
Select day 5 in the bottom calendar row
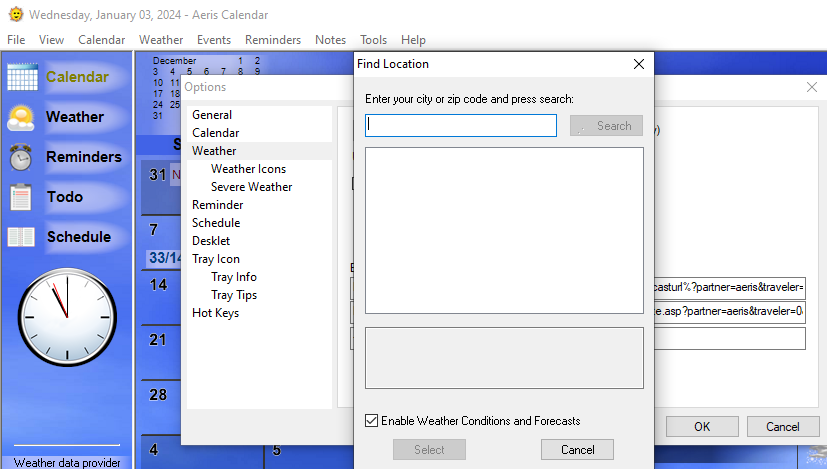[276, 450]
